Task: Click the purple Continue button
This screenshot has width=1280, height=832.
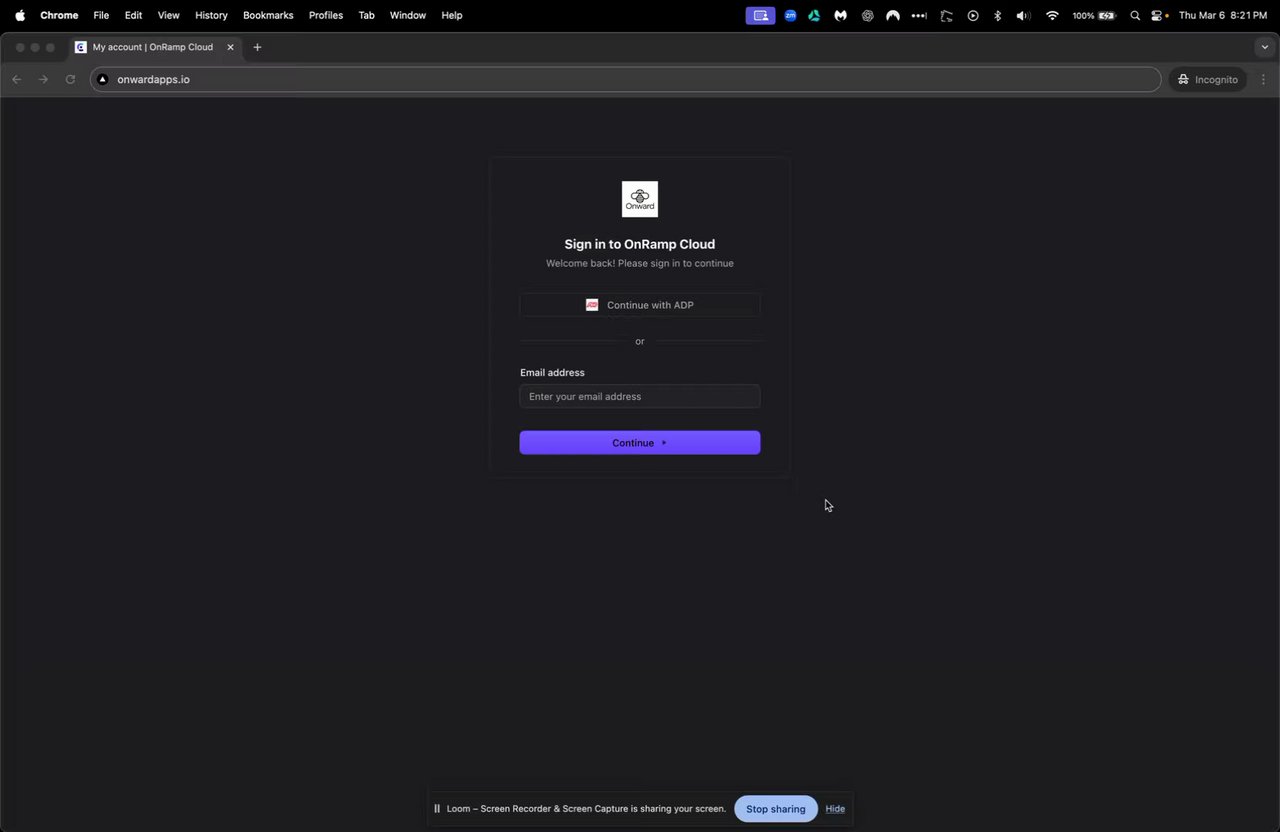Action: pyautogui.click(x=640, y=443)
